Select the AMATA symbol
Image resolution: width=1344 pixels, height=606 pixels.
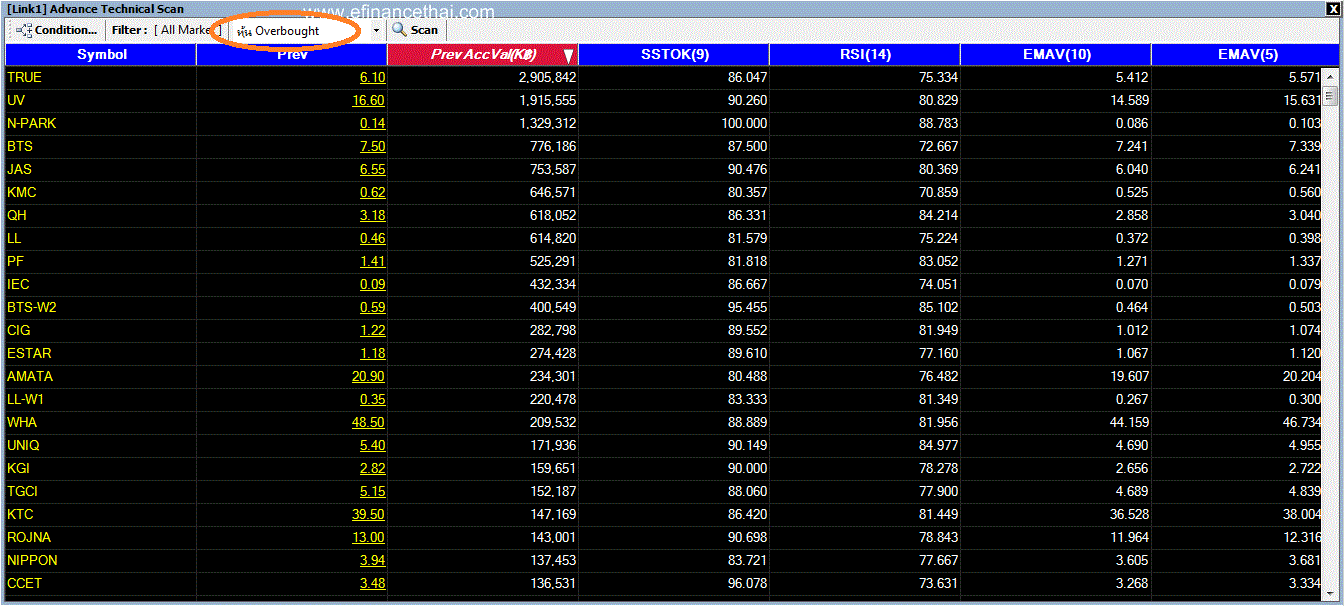coord(30,376)
